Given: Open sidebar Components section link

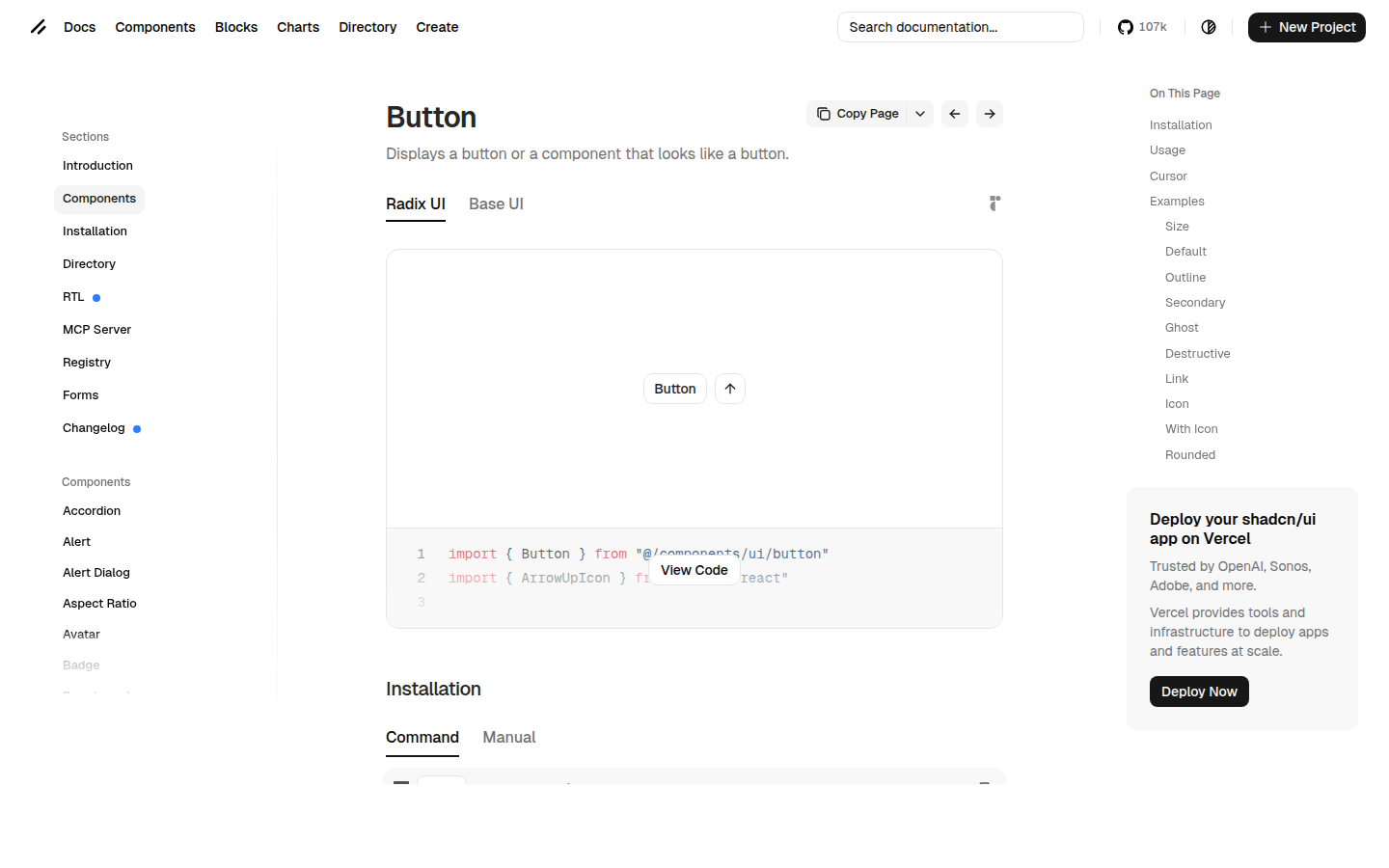Looking at the screenshot, I should [x=99, y=199].
